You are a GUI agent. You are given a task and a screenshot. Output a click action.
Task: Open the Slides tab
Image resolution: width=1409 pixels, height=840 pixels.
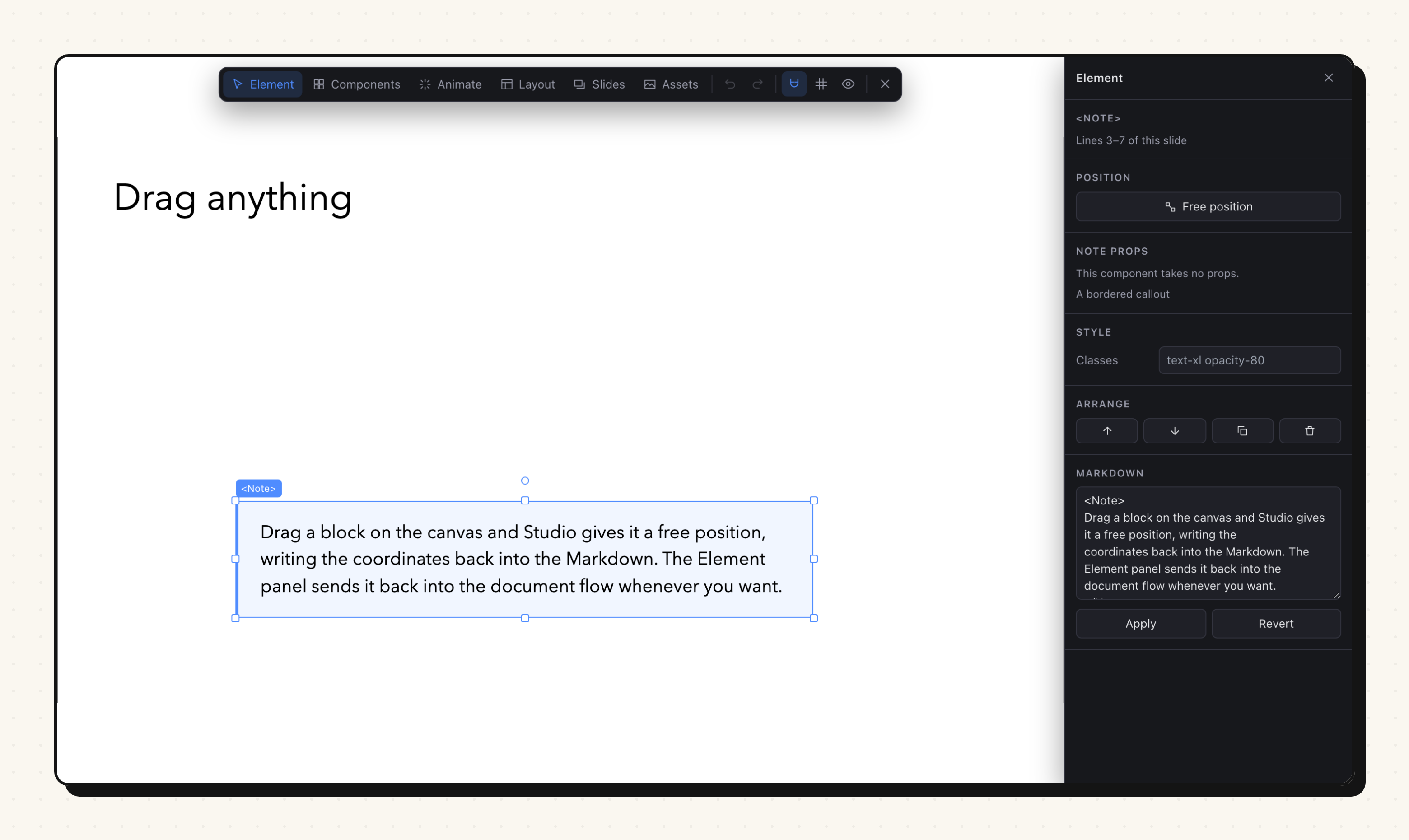599,84
